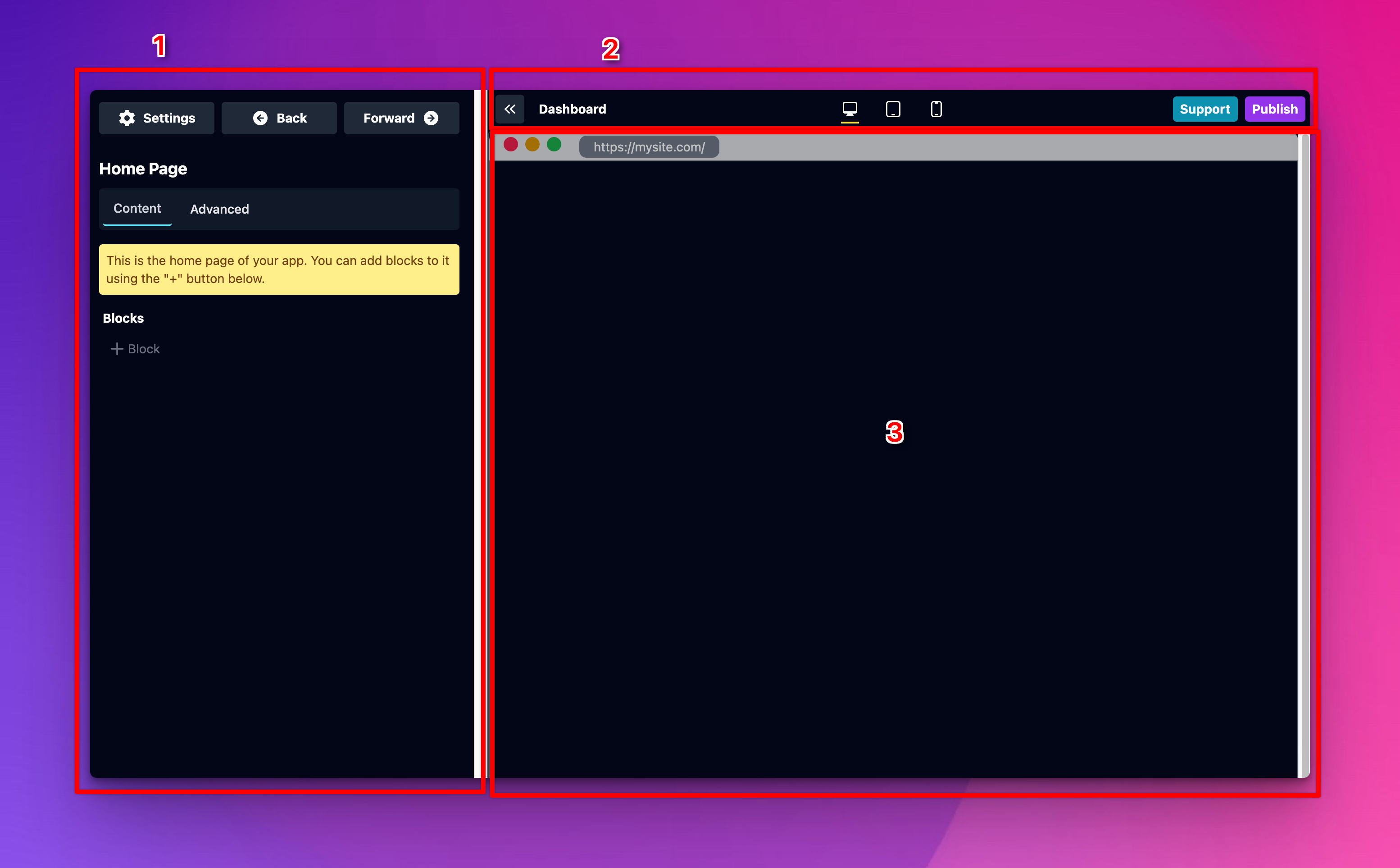Select mobile phone preview icon

click(x=936, y=109)
